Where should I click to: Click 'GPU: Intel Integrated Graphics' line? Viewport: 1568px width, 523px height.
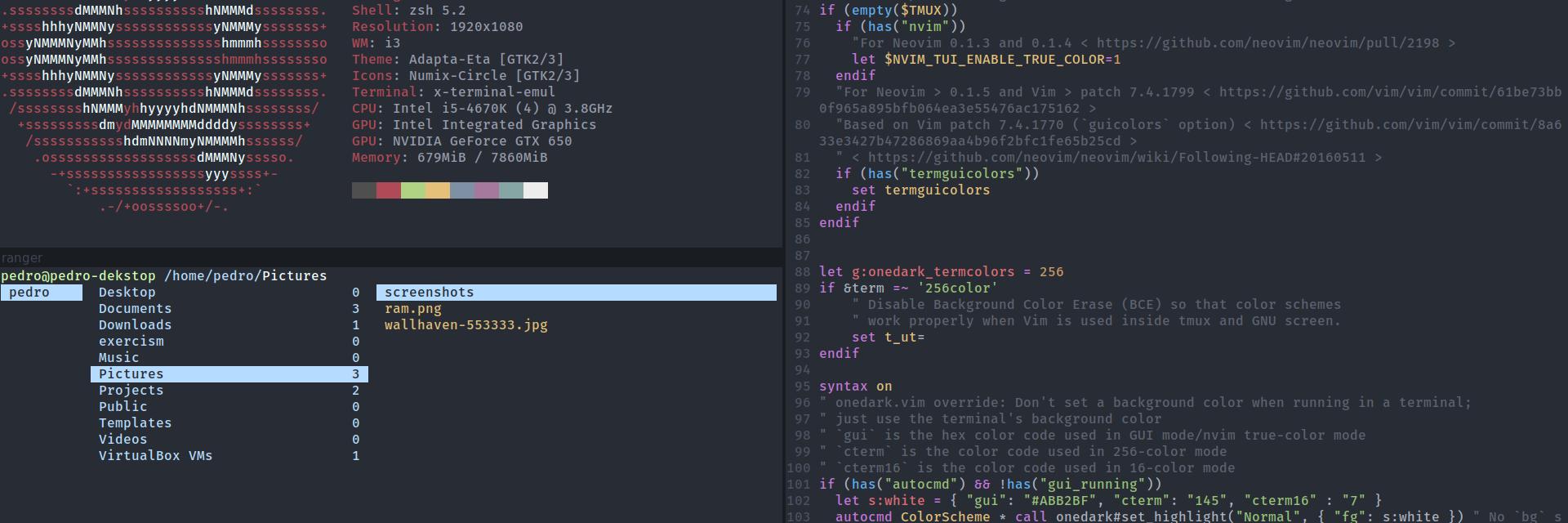click(474, 125)
